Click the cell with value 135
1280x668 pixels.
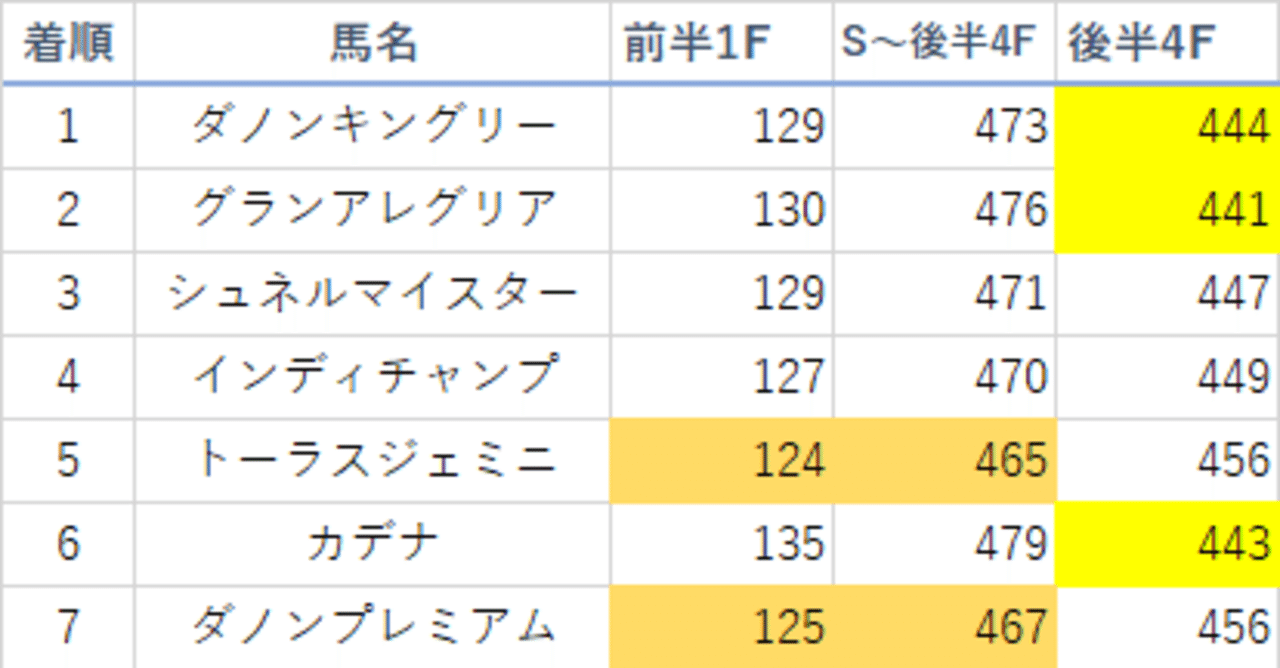pos(721,543)
